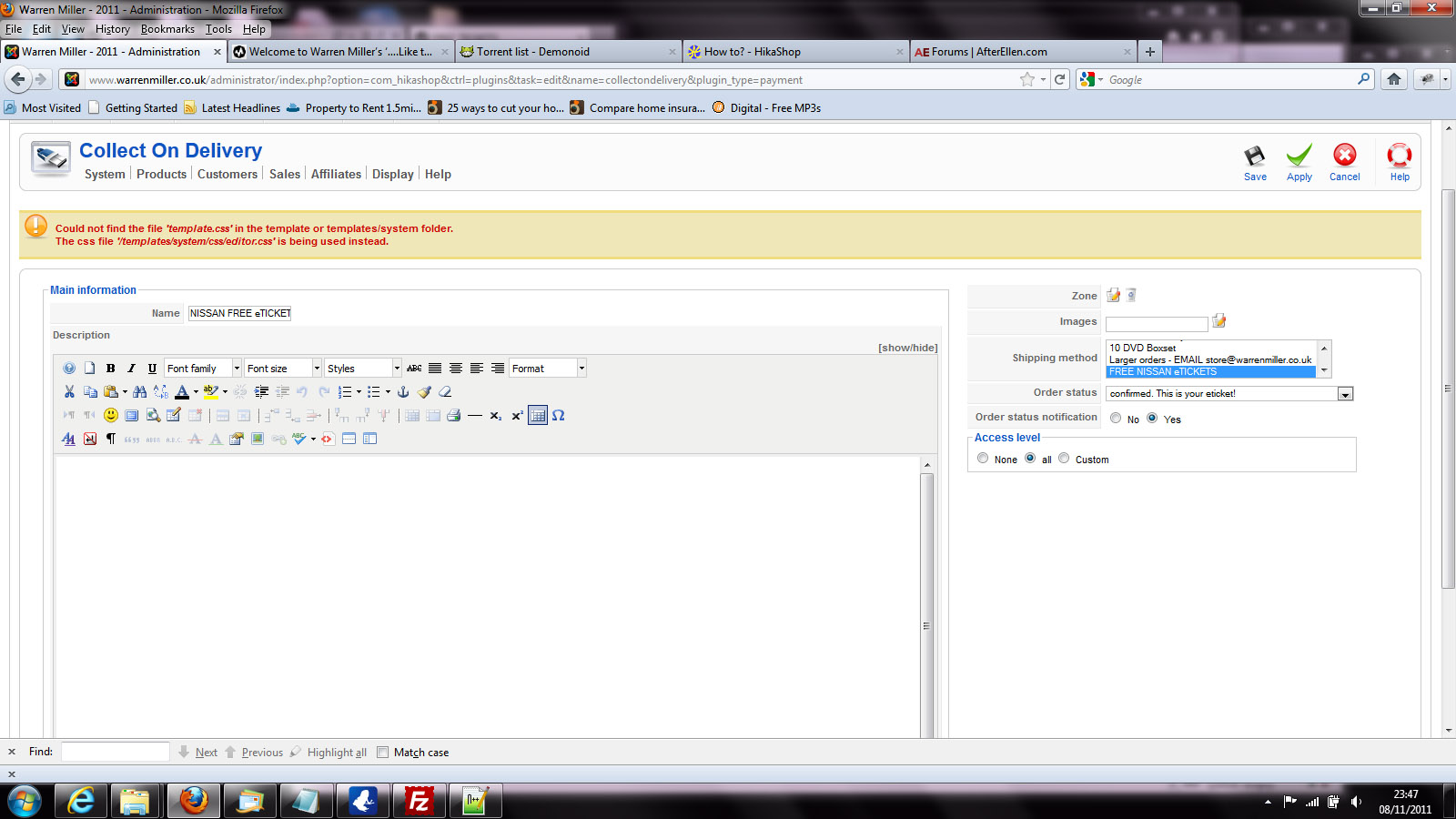Create new document in the editor toolbar
The width and height of the screenshot is (1456, 819).
point(89,369)
